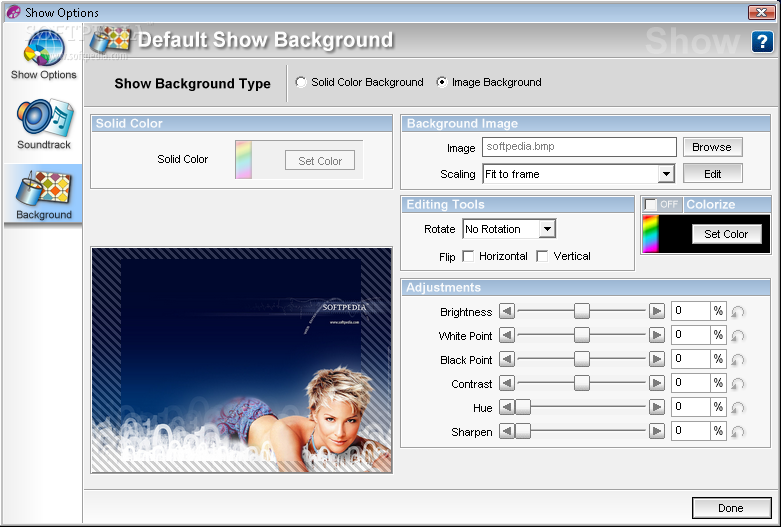Open the Soundtrack sidebar section

(44, 125)
